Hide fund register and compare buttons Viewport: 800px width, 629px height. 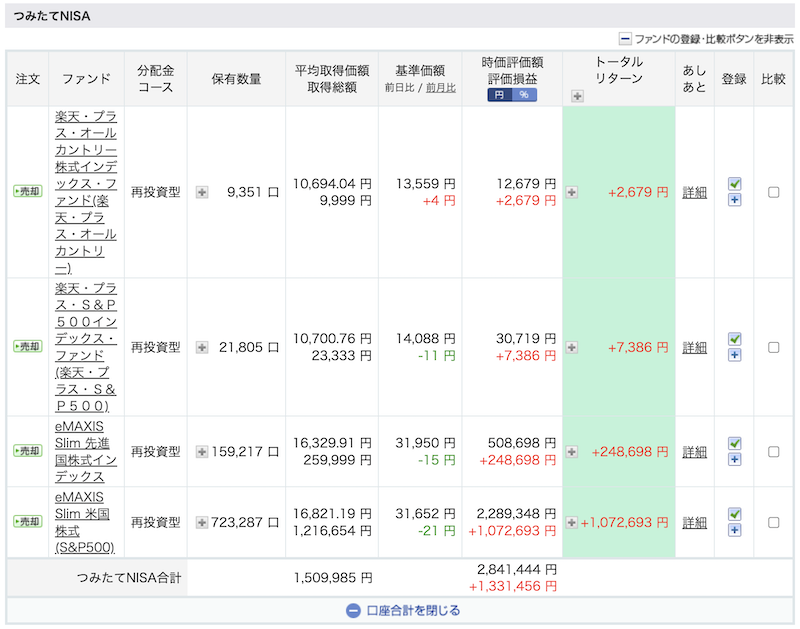[706, 39]
